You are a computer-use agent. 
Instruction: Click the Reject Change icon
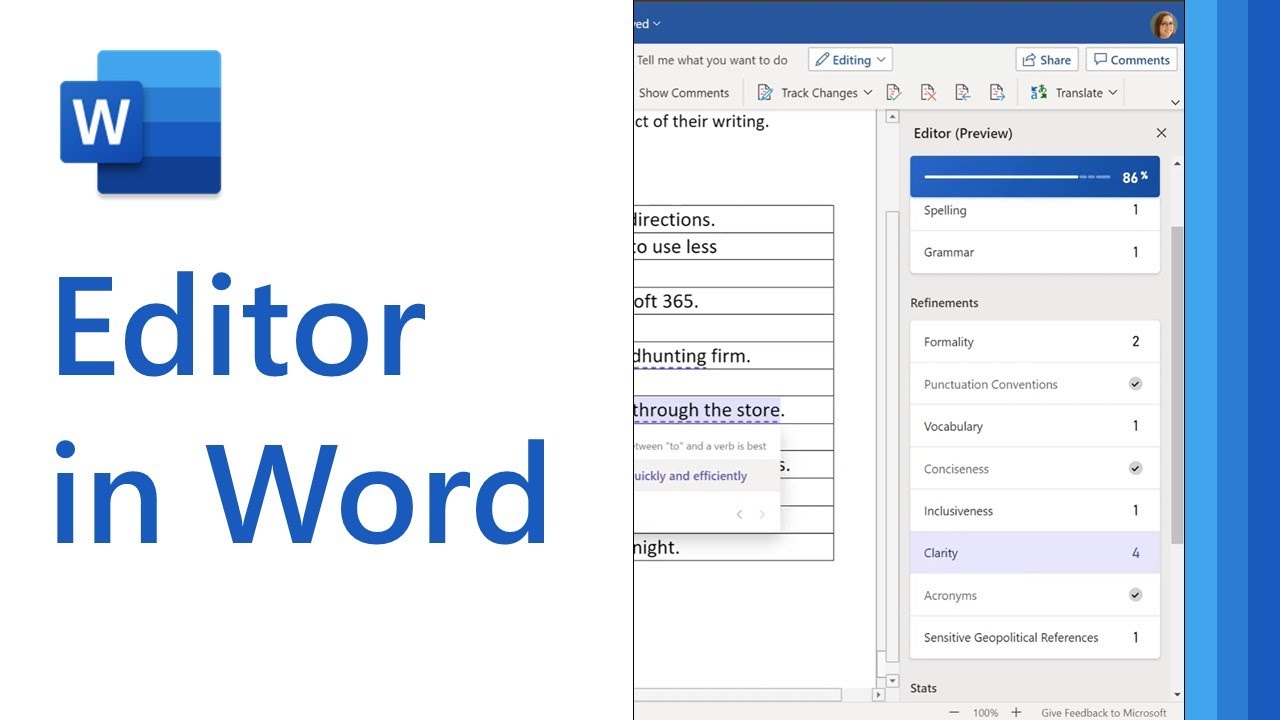click(927, 91)
